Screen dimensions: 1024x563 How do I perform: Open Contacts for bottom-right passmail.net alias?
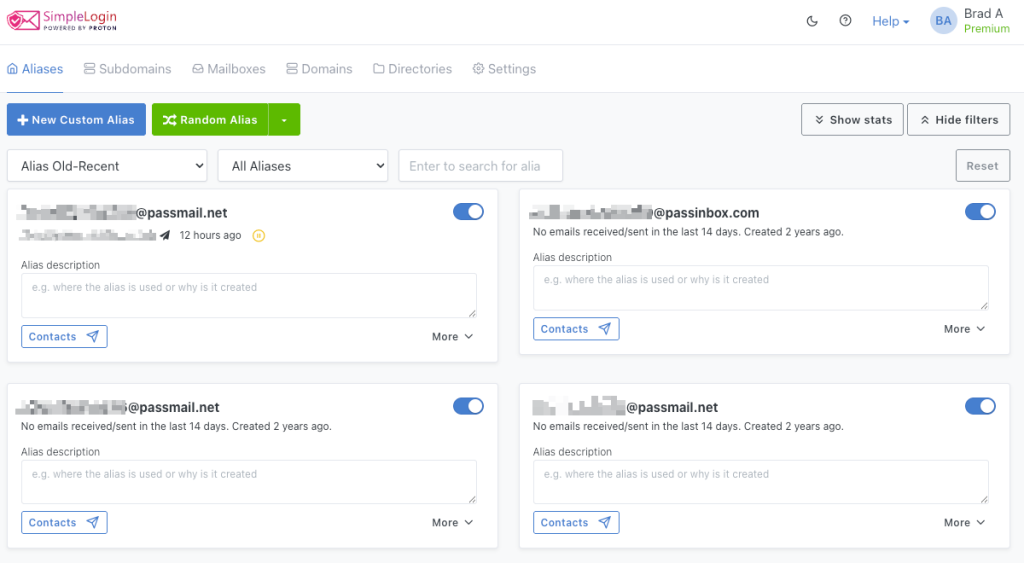coord(576,523)
